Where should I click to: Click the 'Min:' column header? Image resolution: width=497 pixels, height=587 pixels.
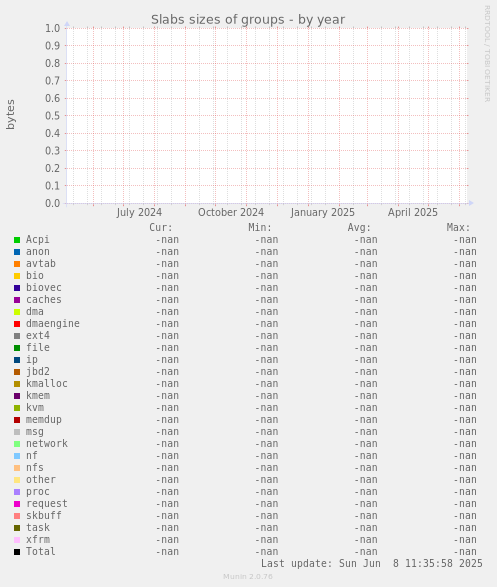260,227
